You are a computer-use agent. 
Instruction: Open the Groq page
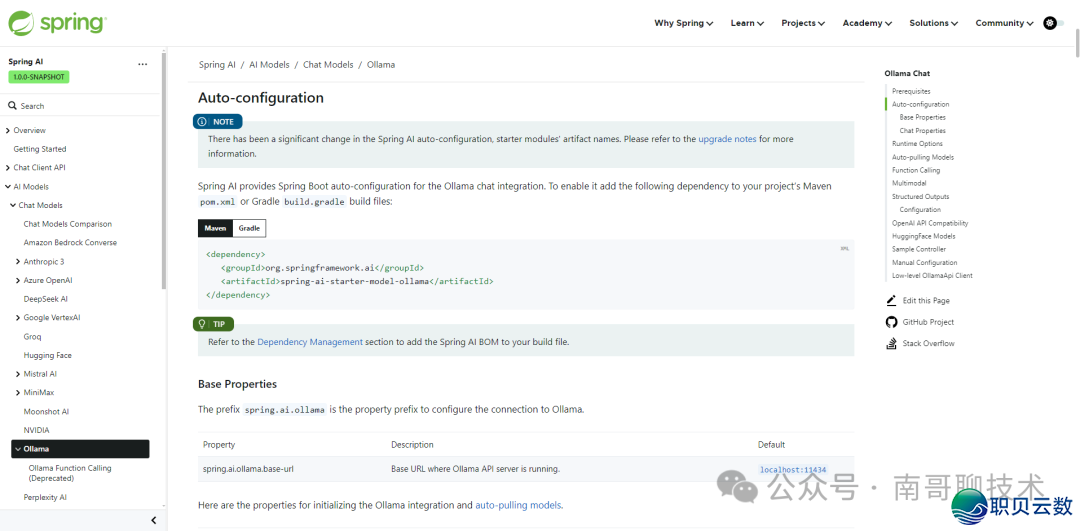[32, 337]
